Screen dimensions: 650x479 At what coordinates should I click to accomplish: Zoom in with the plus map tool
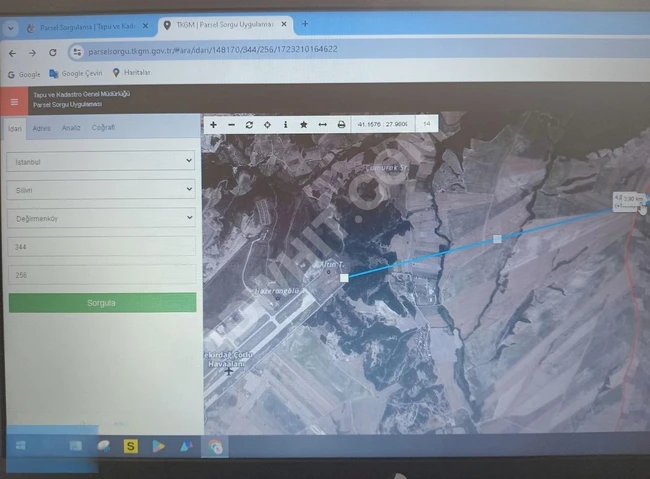(213, 124)
